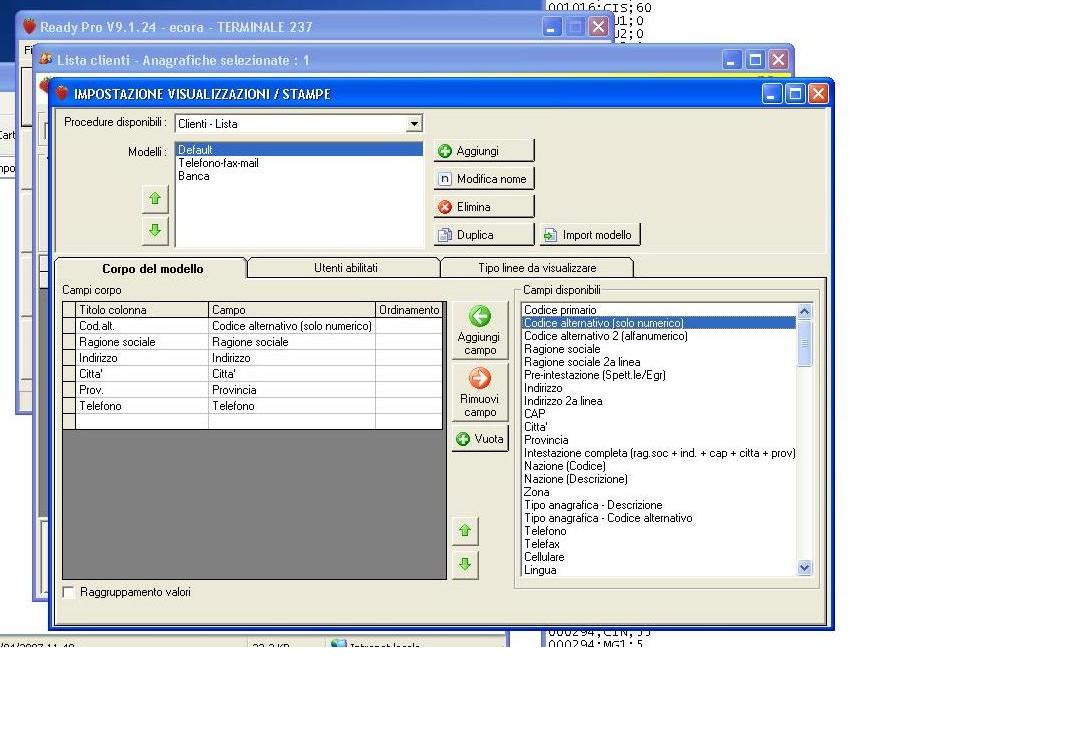Click the Elimina button
Viewport: 1079px width, 734px height.
484,206
